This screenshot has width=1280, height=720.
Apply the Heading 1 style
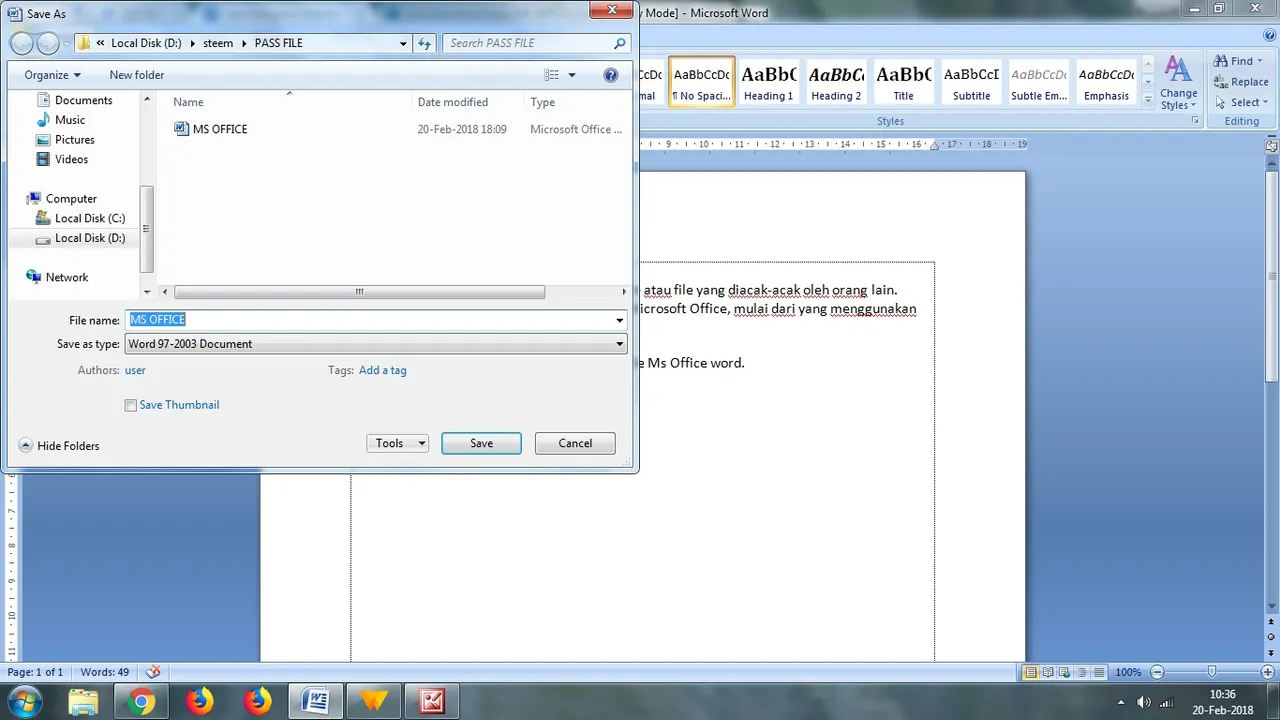coord(768,82)
